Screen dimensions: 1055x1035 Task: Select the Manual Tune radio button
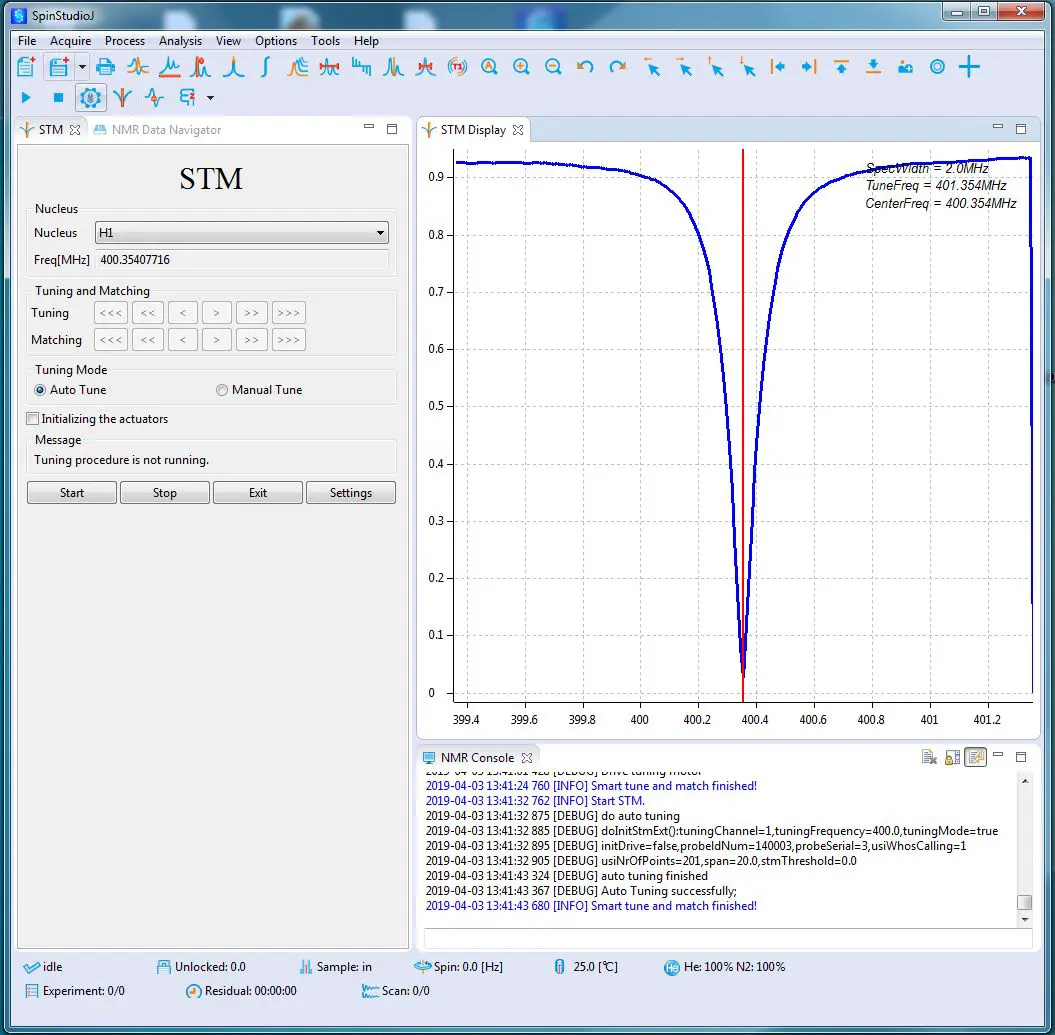pyautogui.click(x=222, y=390)
